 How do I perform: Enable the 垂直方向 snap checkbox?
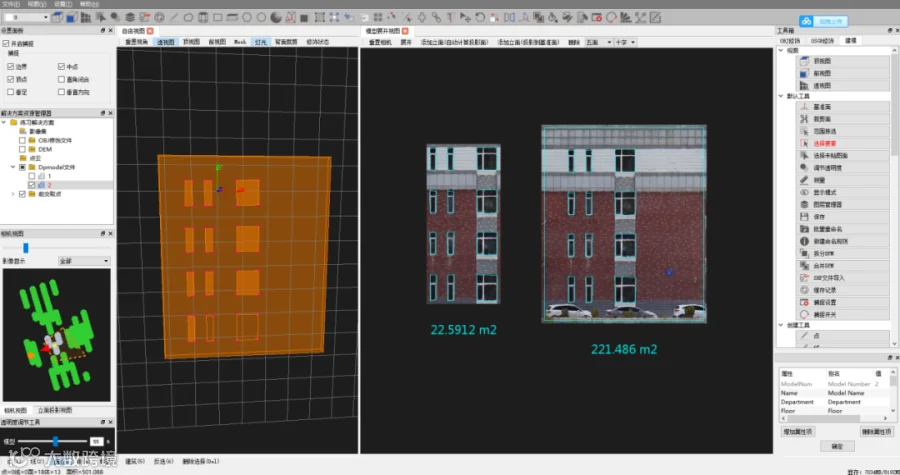[x=62, y=90]
